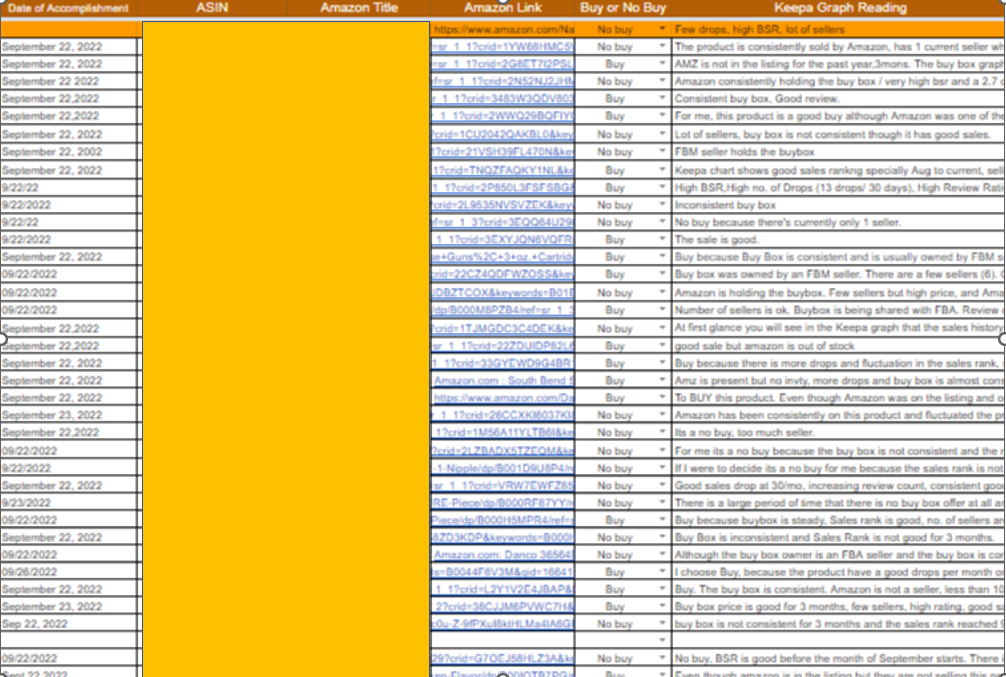The height and width of the screenshot is (677, 1006).
Task: Open link containing 'crid=TNQZFAQKY1NL'
Action: (503, 171)
